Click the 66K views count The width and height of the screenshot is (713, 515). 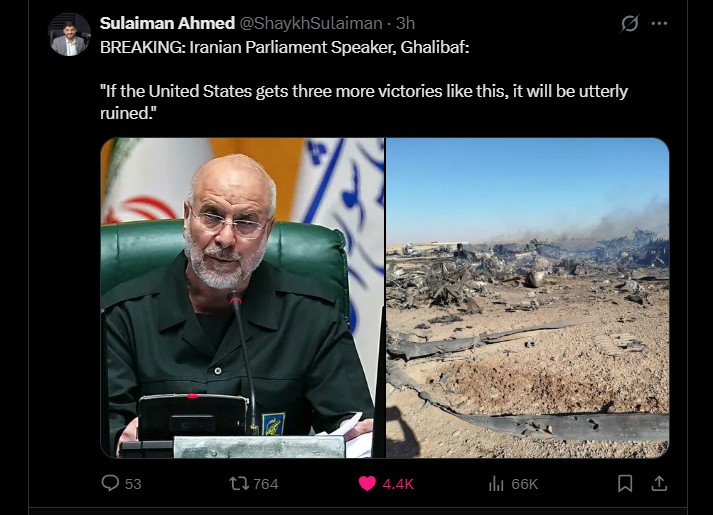coord(524,484)
